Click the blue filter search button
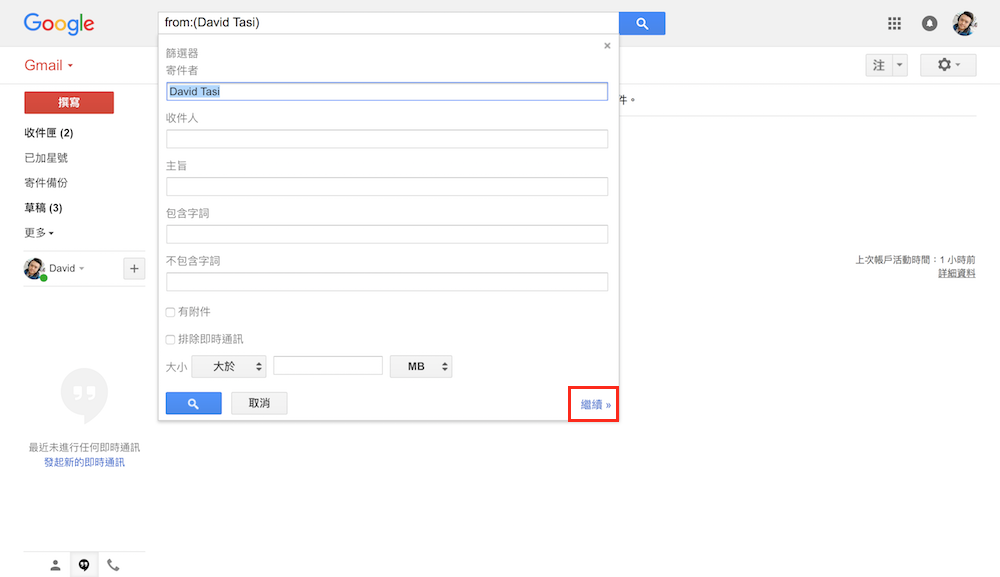 [193, 403]
